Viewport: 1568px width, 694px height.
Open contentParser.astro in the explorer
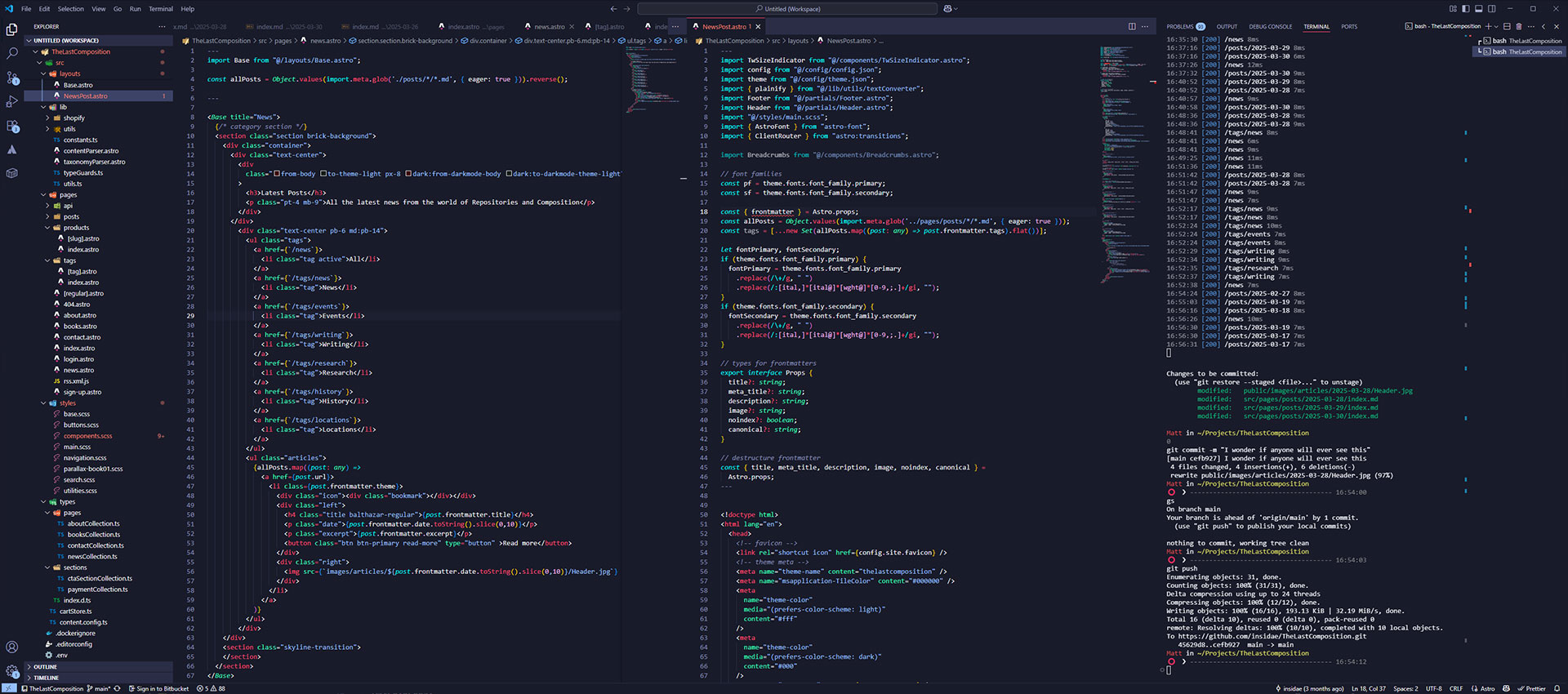pos(91,151)
